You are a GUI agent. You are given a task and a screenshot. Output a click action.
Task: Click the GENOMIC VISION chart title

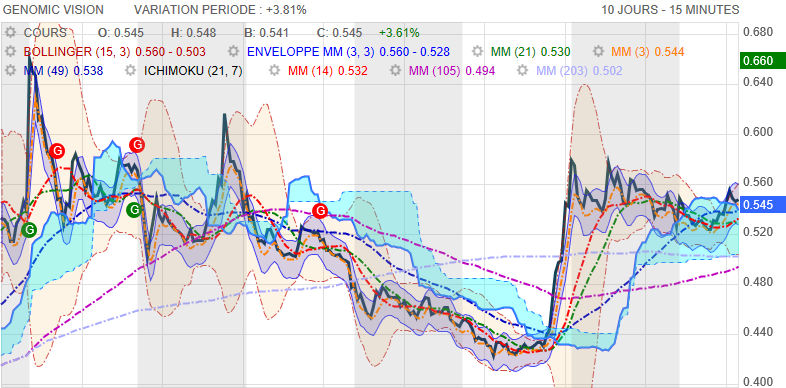click(x=54, y=10)
